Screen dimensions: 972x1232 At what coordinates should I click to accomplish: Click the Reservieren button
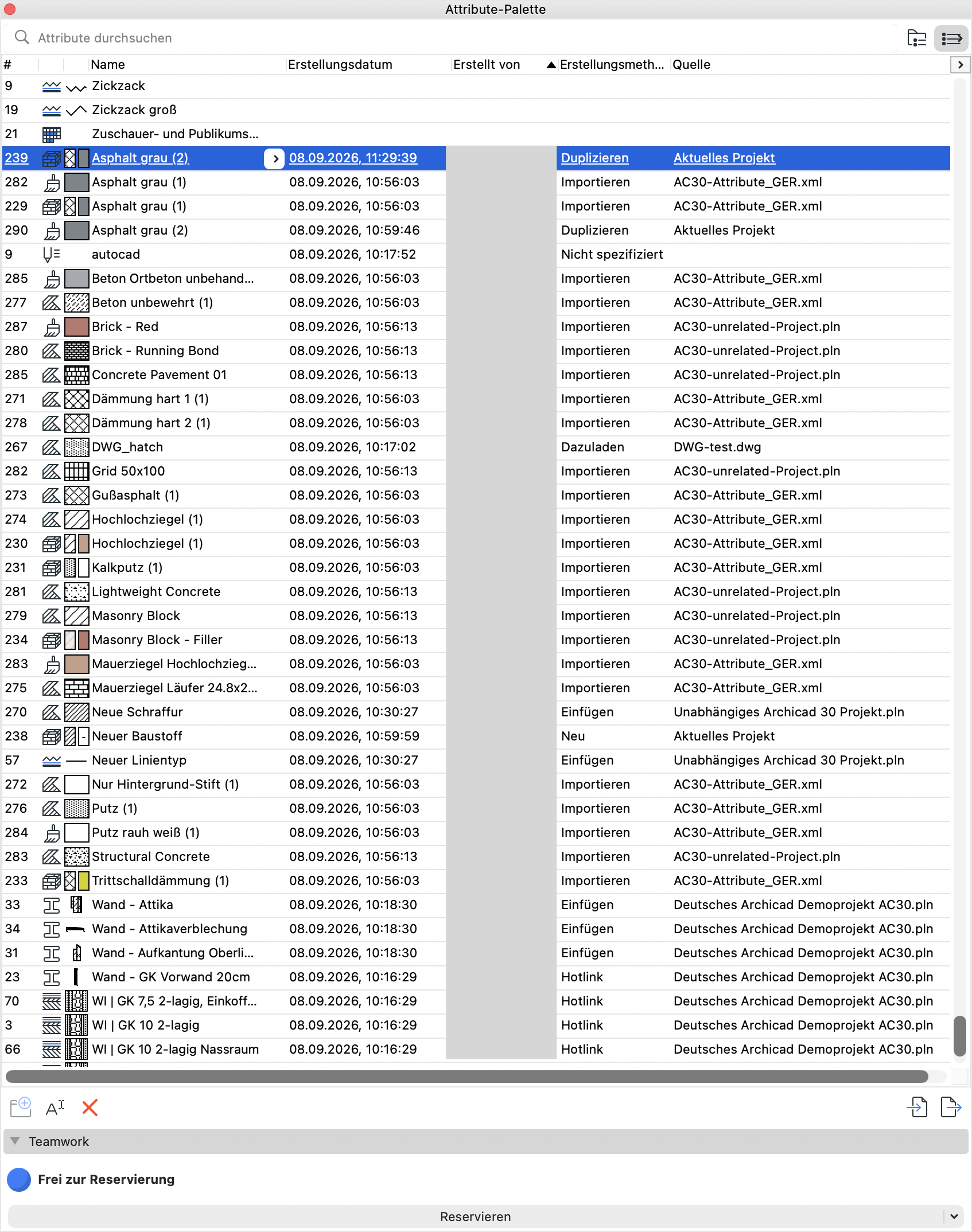(x=475, y=1217)
